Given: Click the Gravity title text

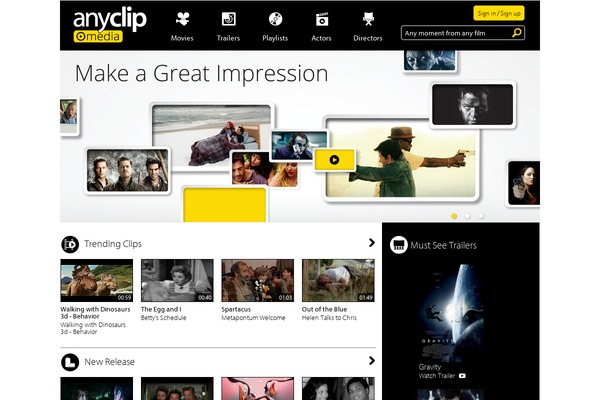Looking at the screenshot, I should [x=430, y=367].
